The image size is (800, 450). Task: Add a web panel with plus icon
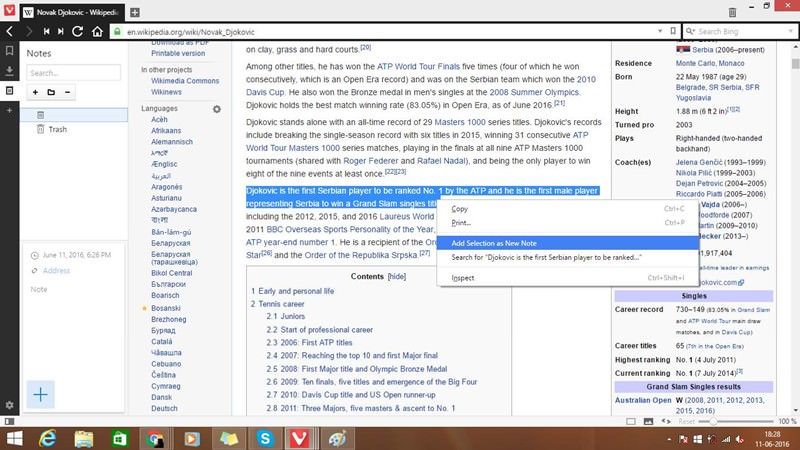click(x=9, y=110)
